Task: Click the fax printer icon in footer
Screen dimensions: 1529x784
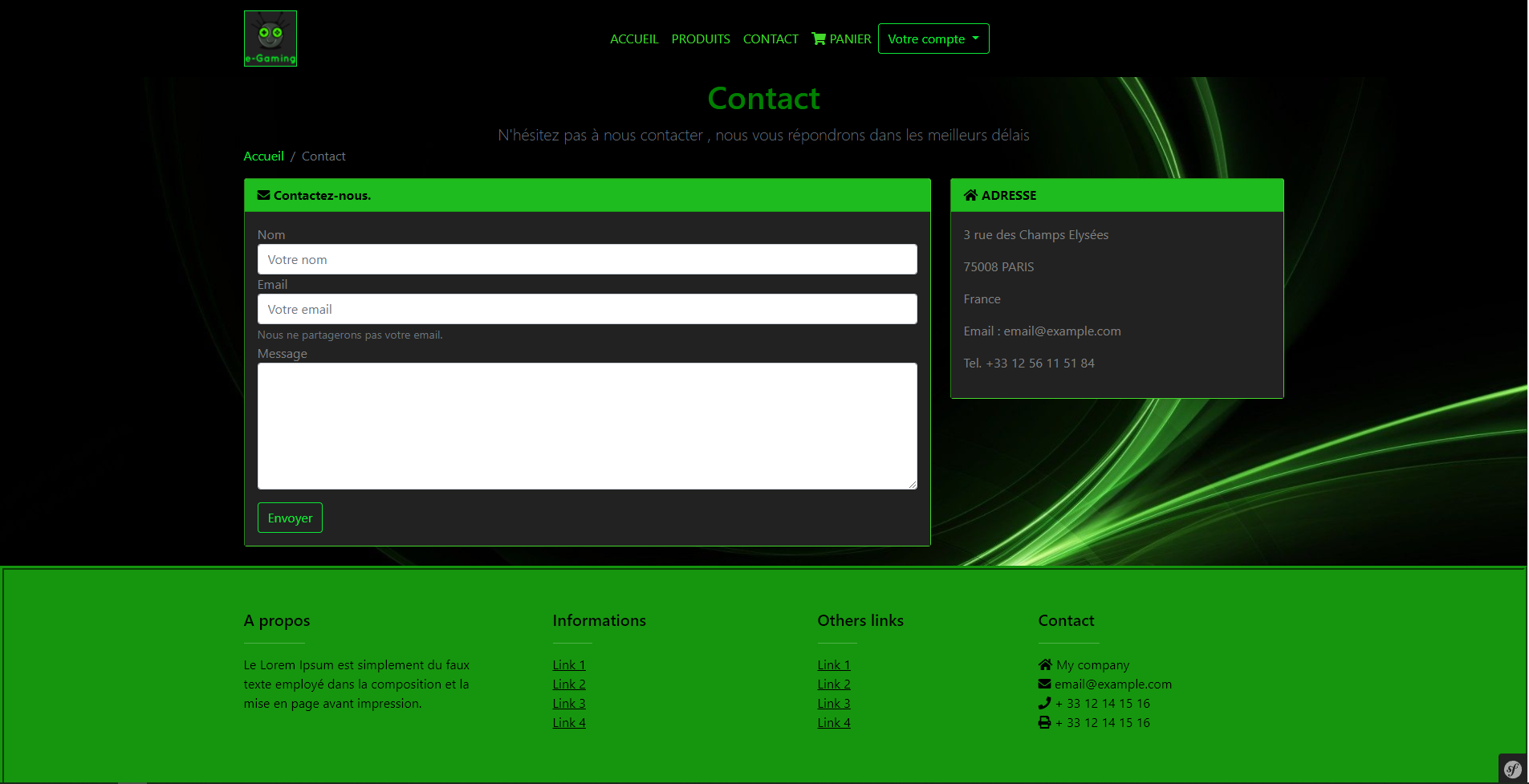Action: point(1044,722)
